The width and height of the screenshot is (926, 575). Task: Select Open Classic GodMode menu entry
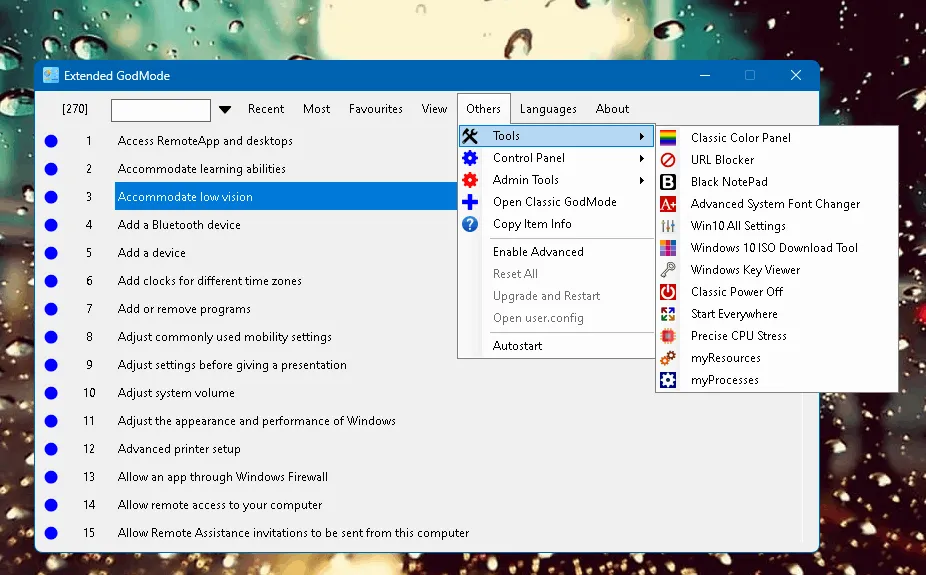(554, 202)
